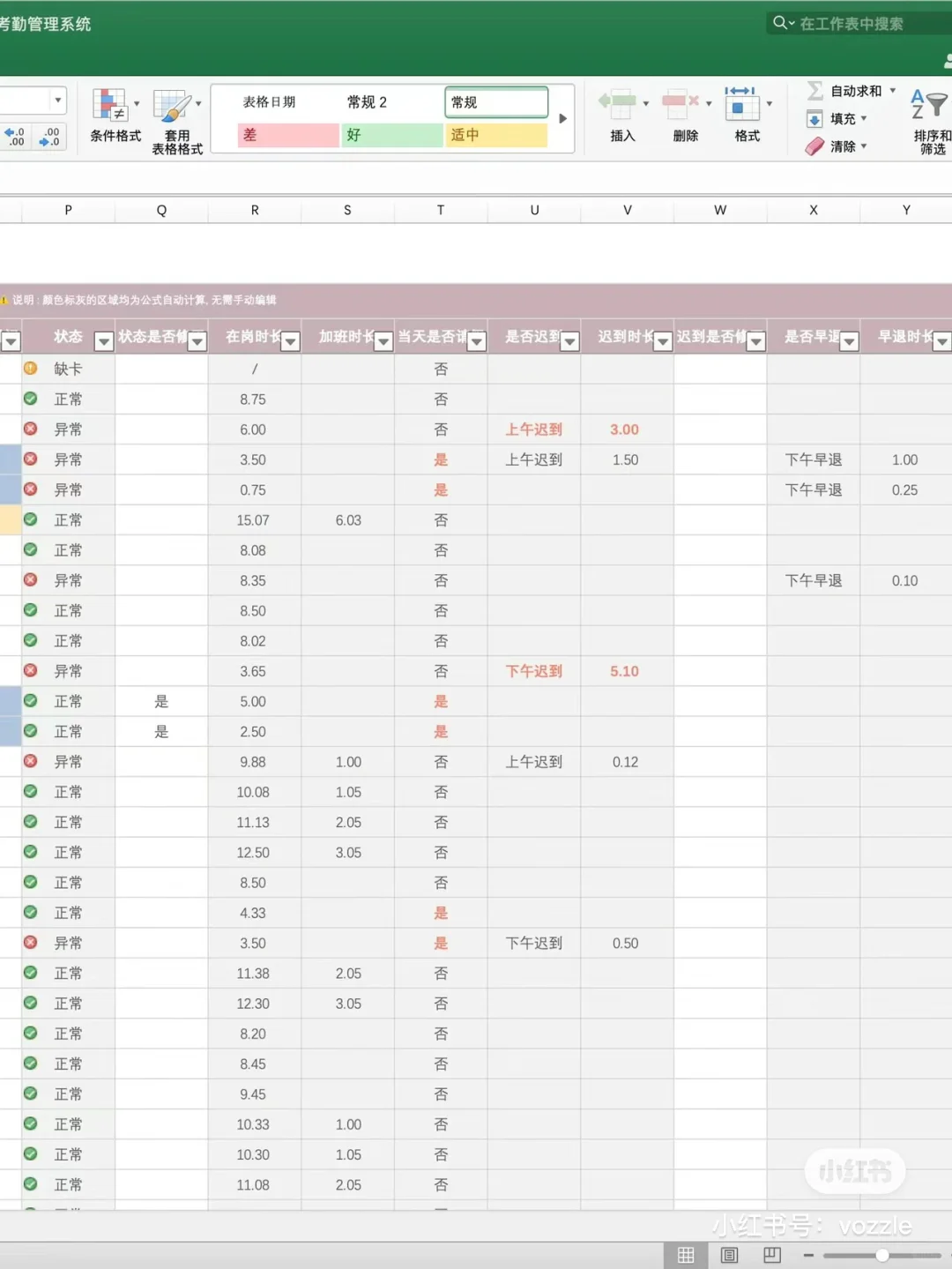Click the green status icon in the 15.07 row
Screen dimensions: 952x1269
(x=30, y=519)
